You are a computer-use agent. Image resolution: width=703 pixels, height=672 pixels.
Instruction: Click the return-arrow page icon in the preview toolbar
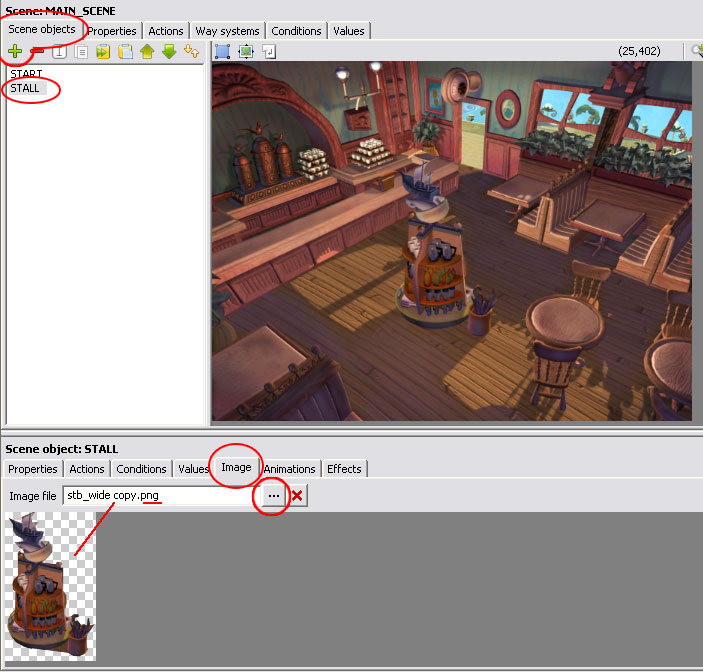pyautogui.click(x=269, y=52)
